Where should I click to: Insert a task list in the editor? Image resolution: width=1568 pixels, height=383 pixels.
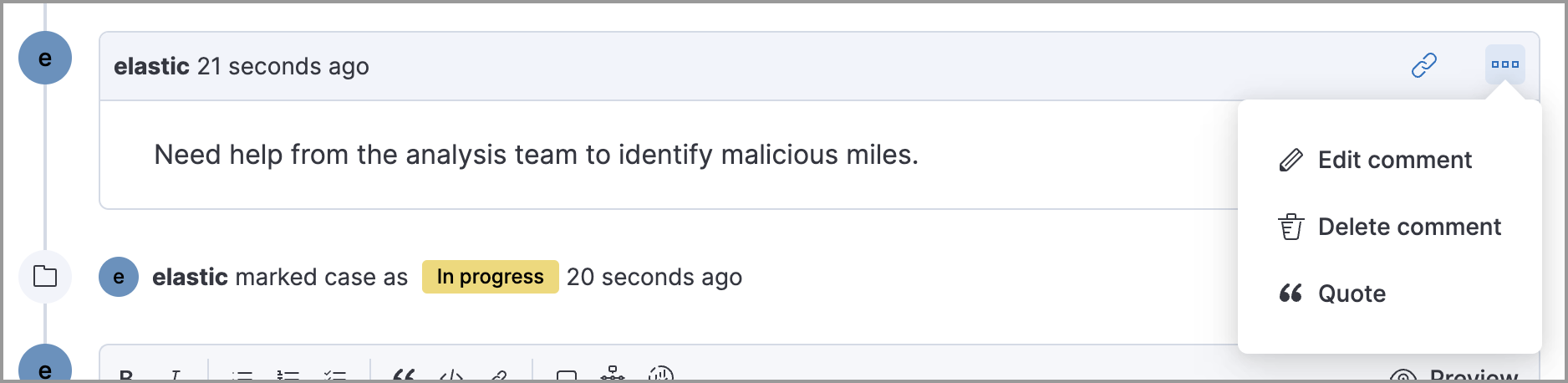coord(334,376)
